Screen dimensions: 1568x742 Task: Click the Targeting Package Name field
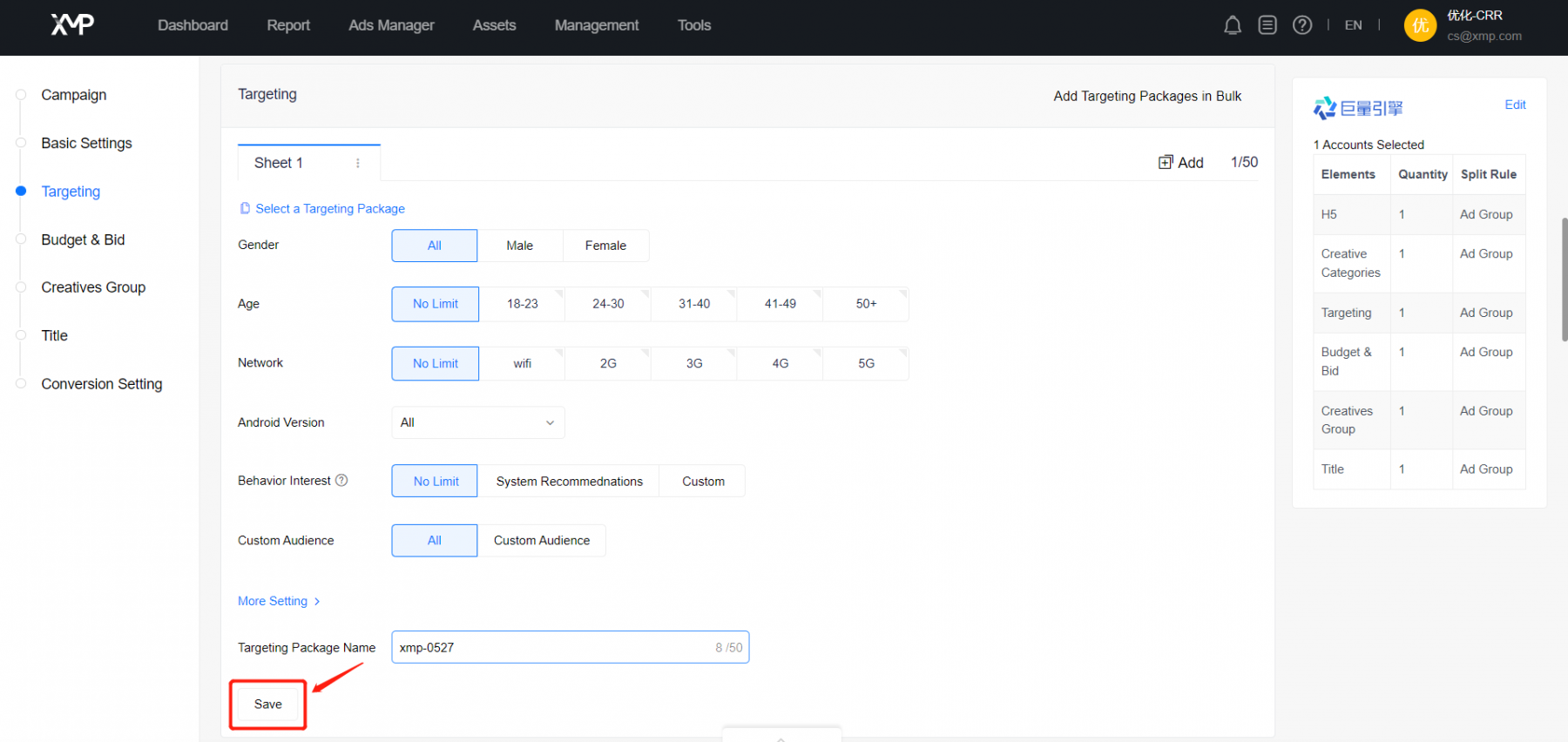[x=553, y=647]
